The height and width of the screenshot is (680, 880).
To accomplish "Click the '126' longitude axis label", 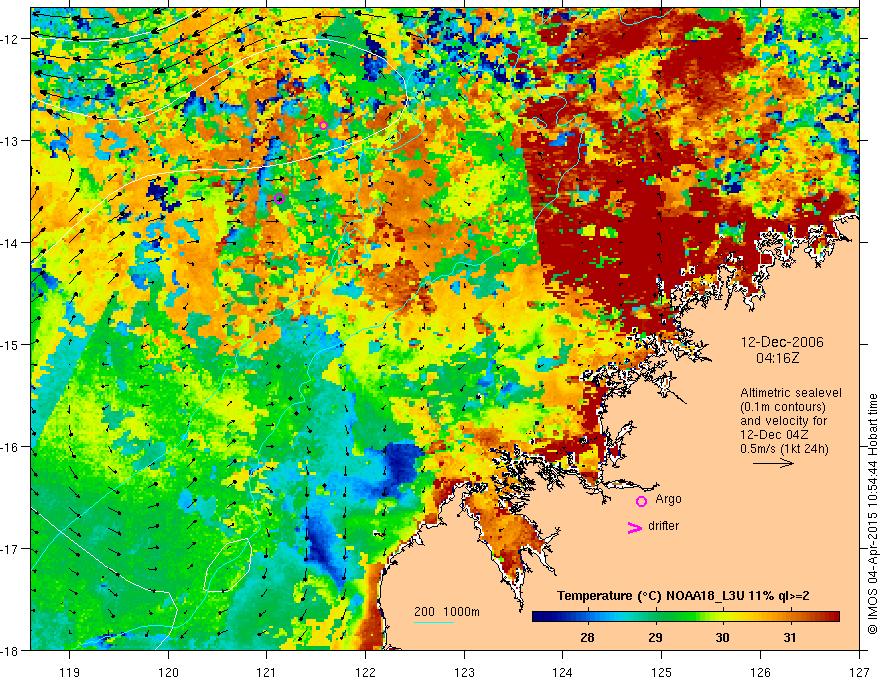I will [760, 672].
